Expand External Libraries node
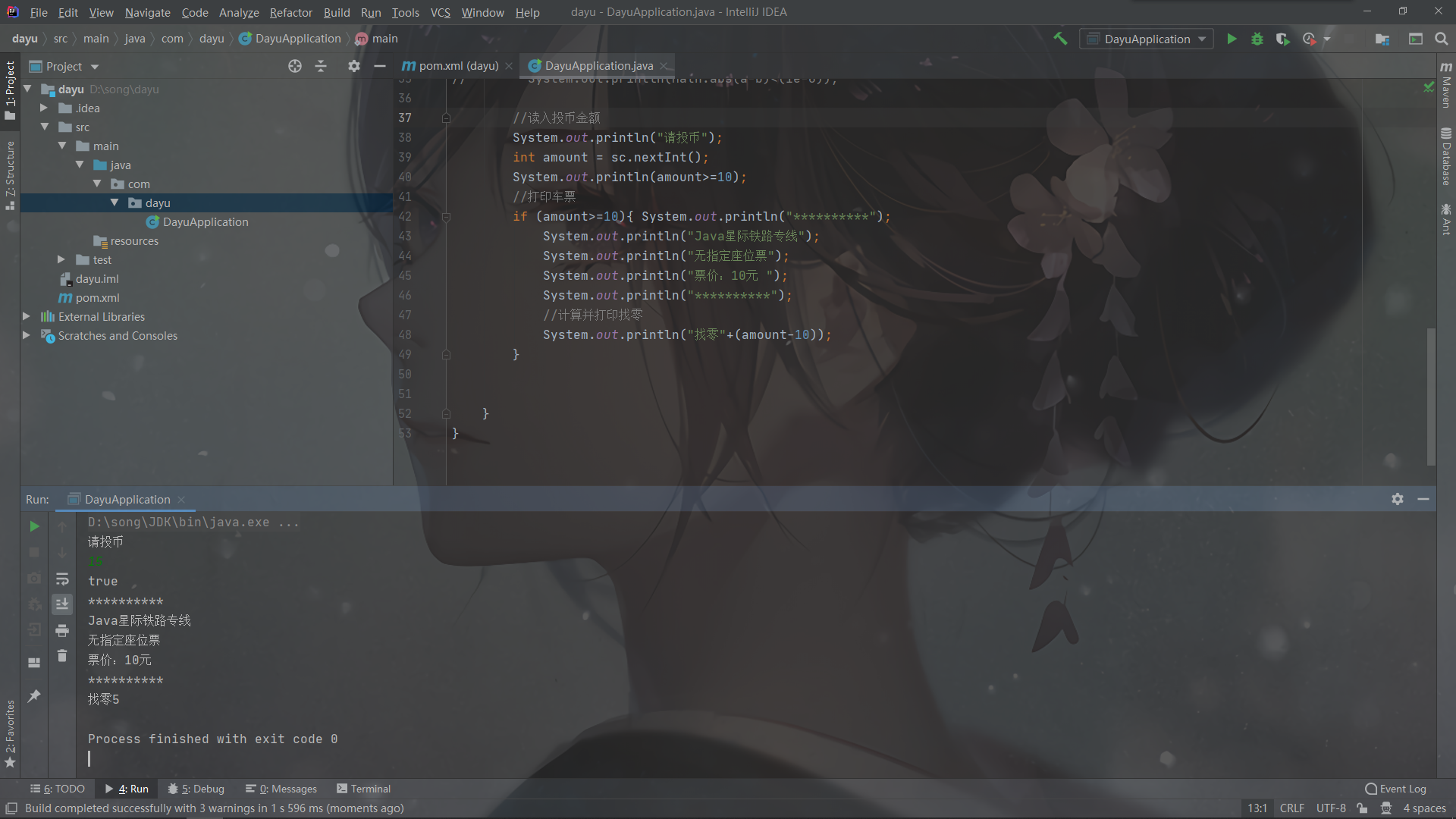Viewport: 1456px width, 819px height. tap(27, 317)
